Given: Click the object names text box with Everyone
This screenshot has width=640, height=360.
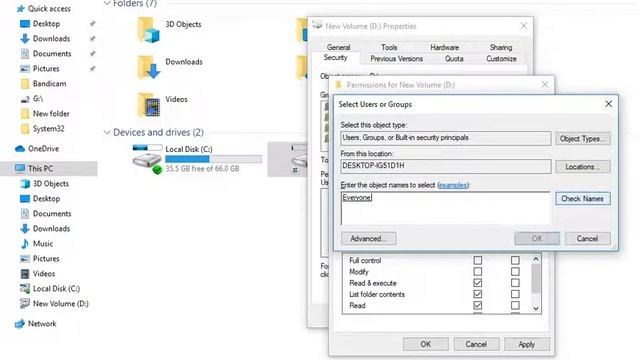Looking at the screenshot, I should (445, 208).
